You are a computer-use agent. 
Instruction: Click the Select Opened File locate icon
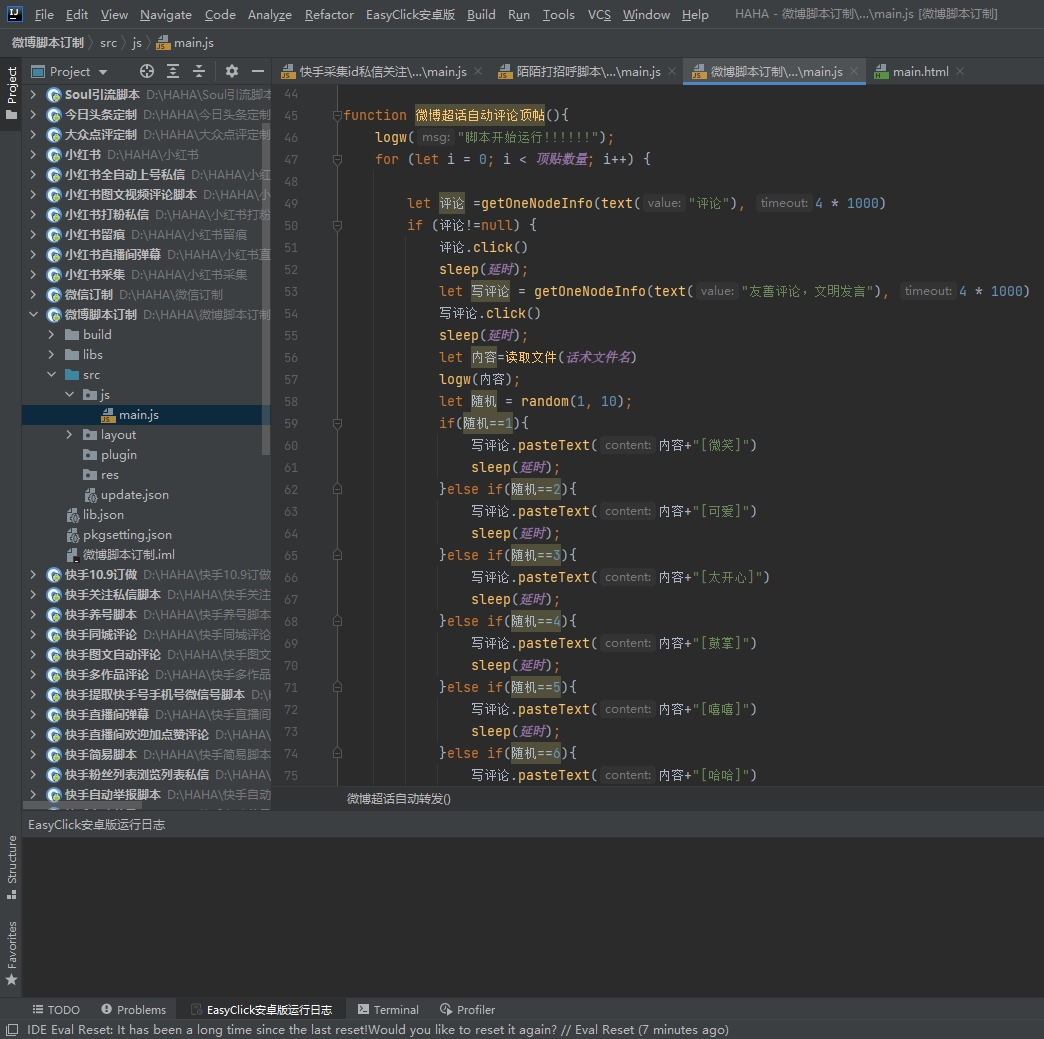click(146, 71)
